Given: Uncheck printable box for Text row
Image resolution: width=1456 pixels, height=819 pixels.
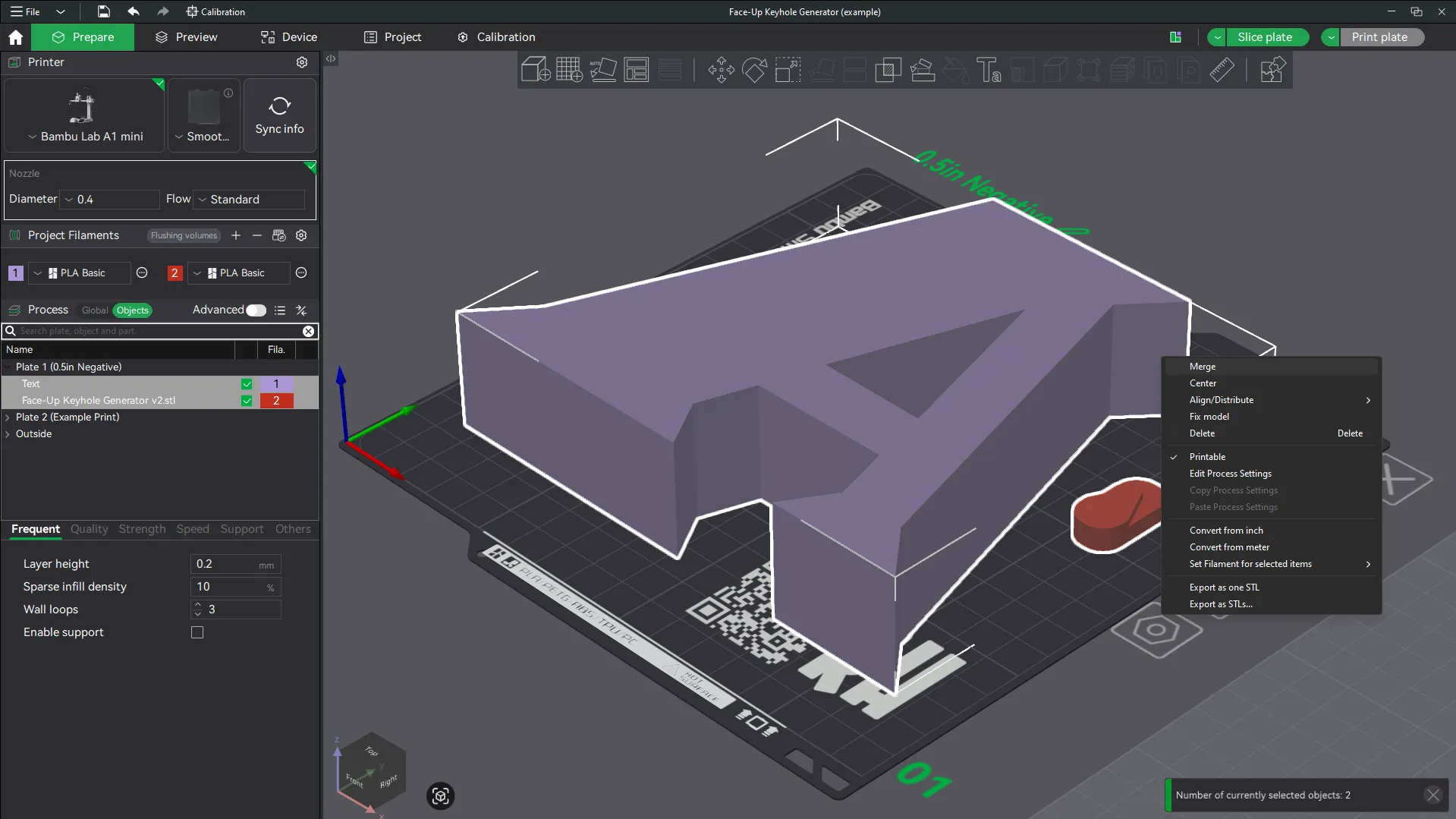Looking at the screenshot, I should pos(247,384).
